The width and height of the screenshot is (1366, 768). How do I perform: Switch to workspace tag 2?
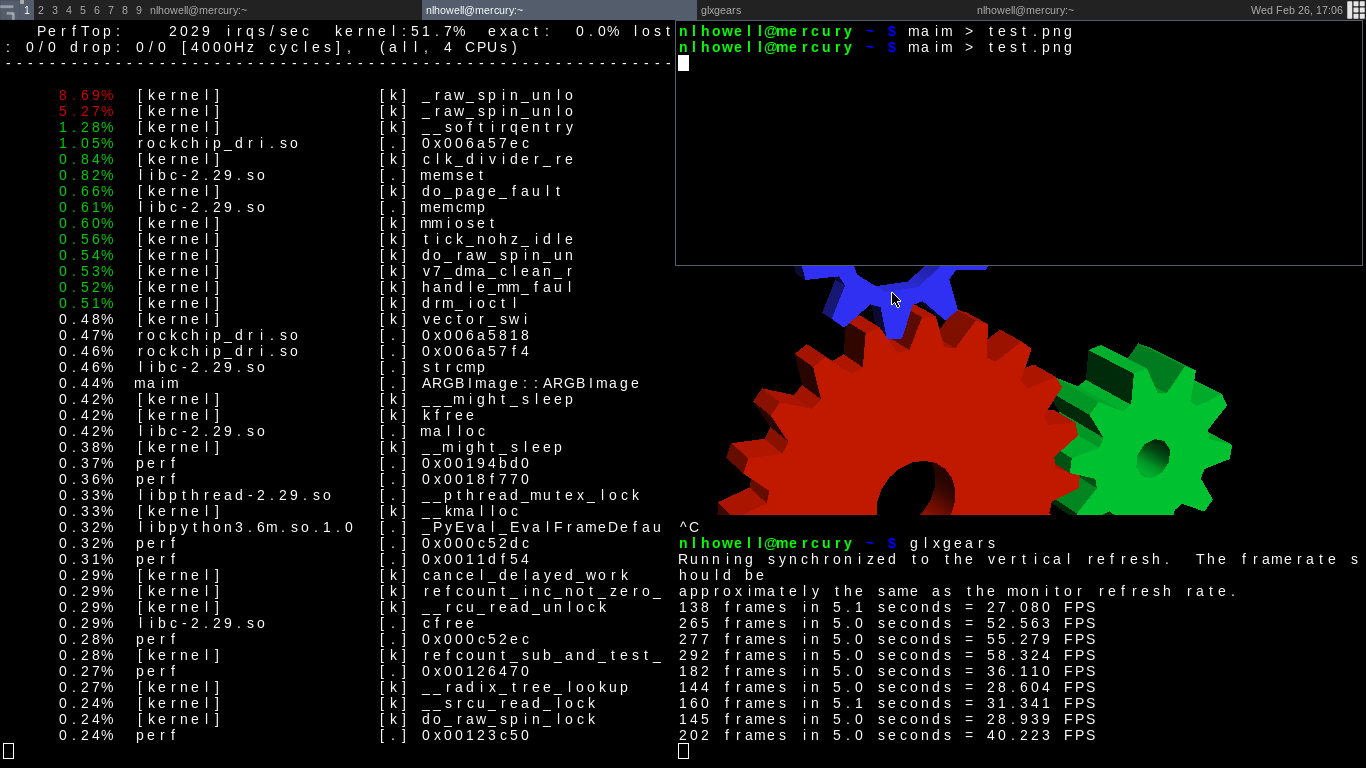pyautogui.click(x=41, y=10)
